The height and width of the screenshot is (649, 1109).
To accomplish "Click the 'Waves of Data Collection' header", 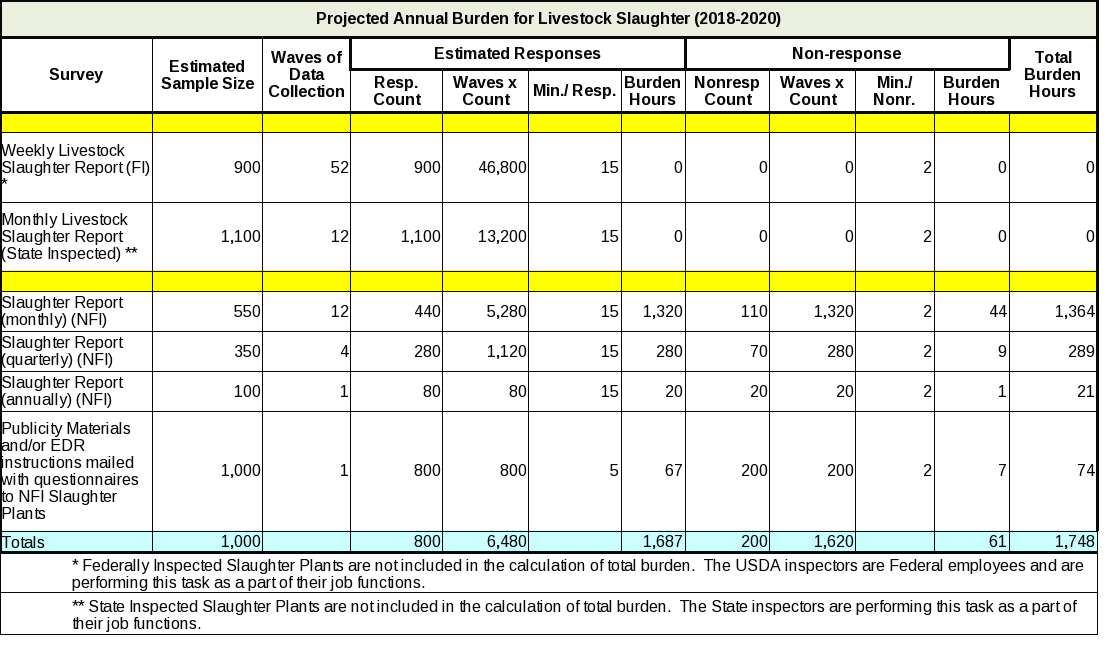I will coord(306,74).
